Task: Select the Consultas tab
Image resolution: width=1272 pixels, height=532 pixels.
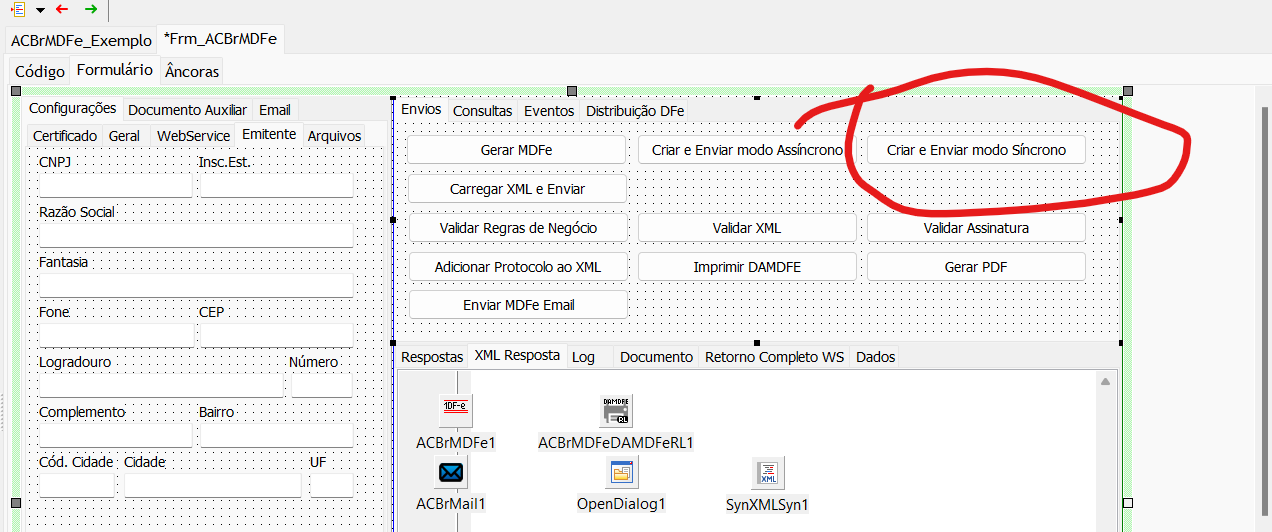Action: [x=483, y=111]
